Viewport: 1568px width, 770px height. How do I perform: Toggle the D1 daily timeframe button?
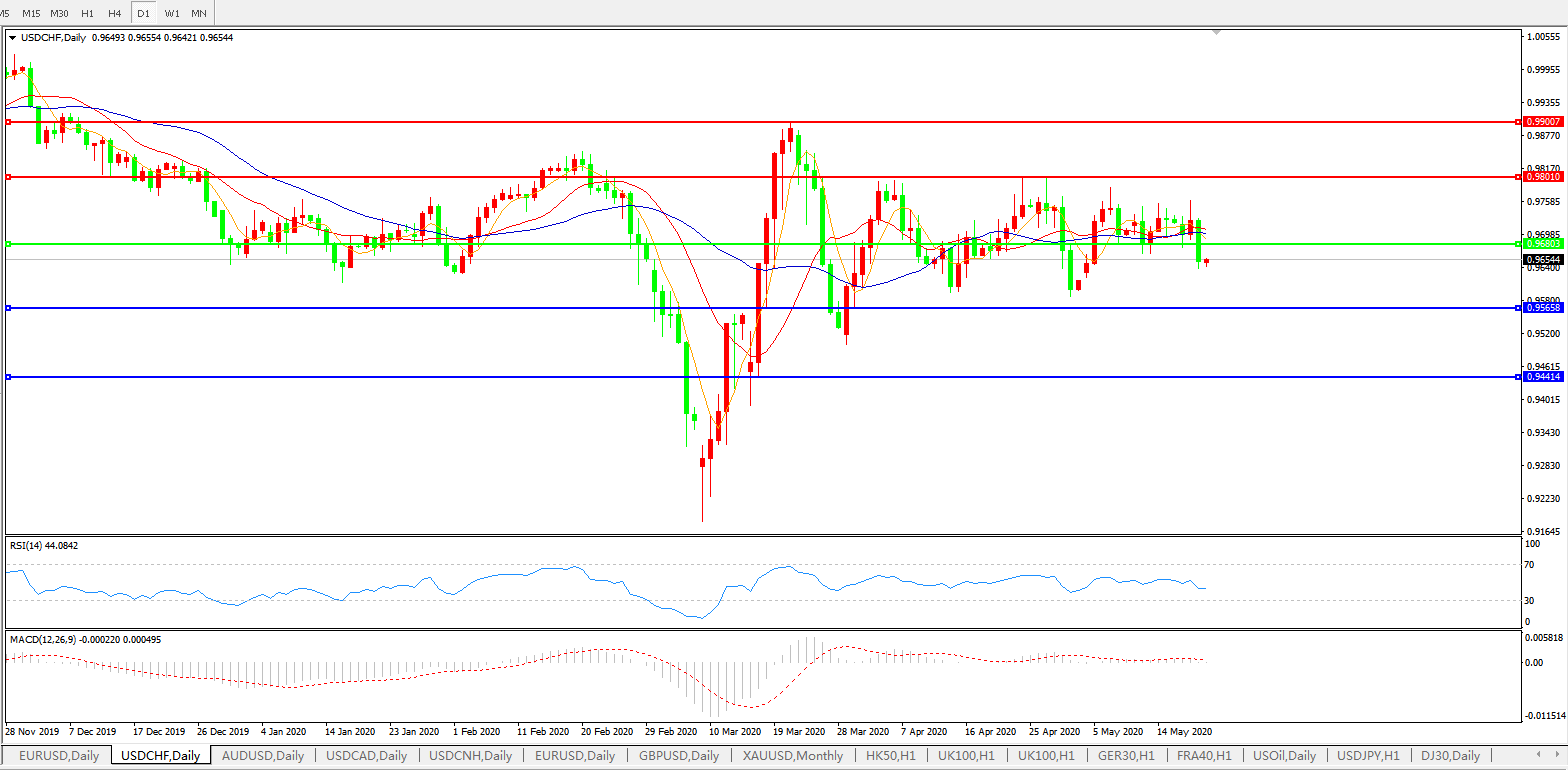point(143,13)
